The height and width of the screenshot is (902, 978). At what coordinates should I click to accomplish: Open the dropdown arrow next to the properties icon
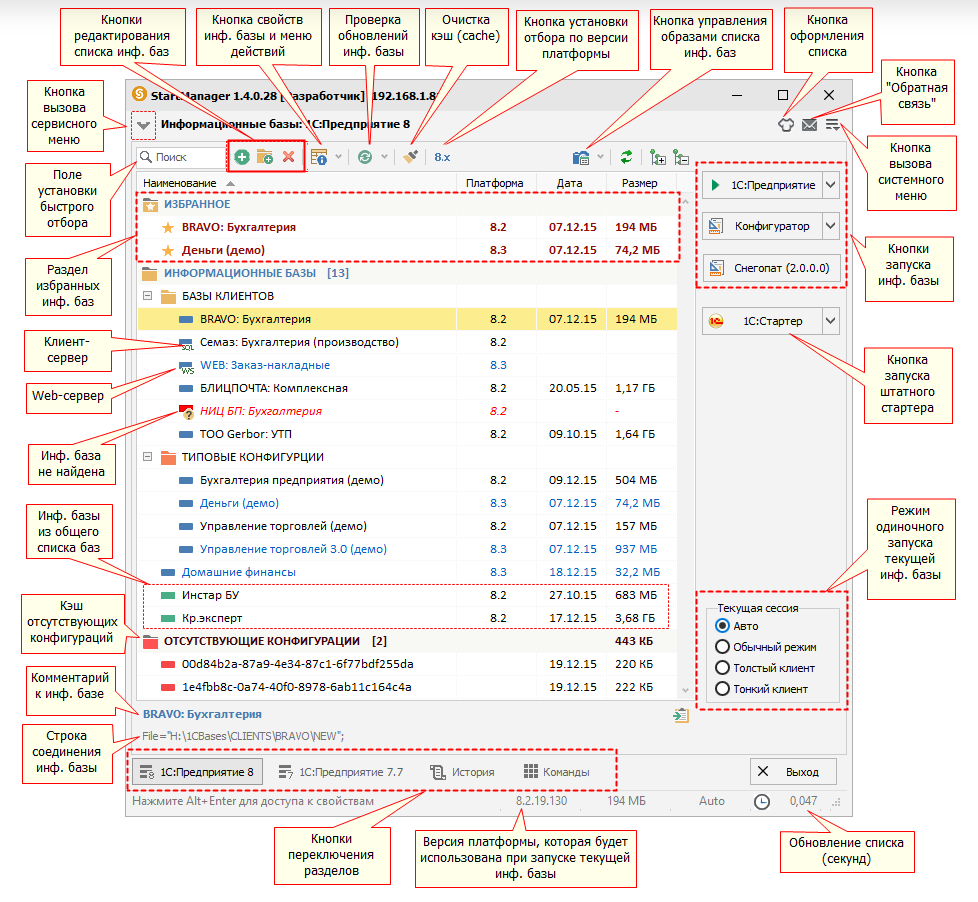[x=338, y=157]
